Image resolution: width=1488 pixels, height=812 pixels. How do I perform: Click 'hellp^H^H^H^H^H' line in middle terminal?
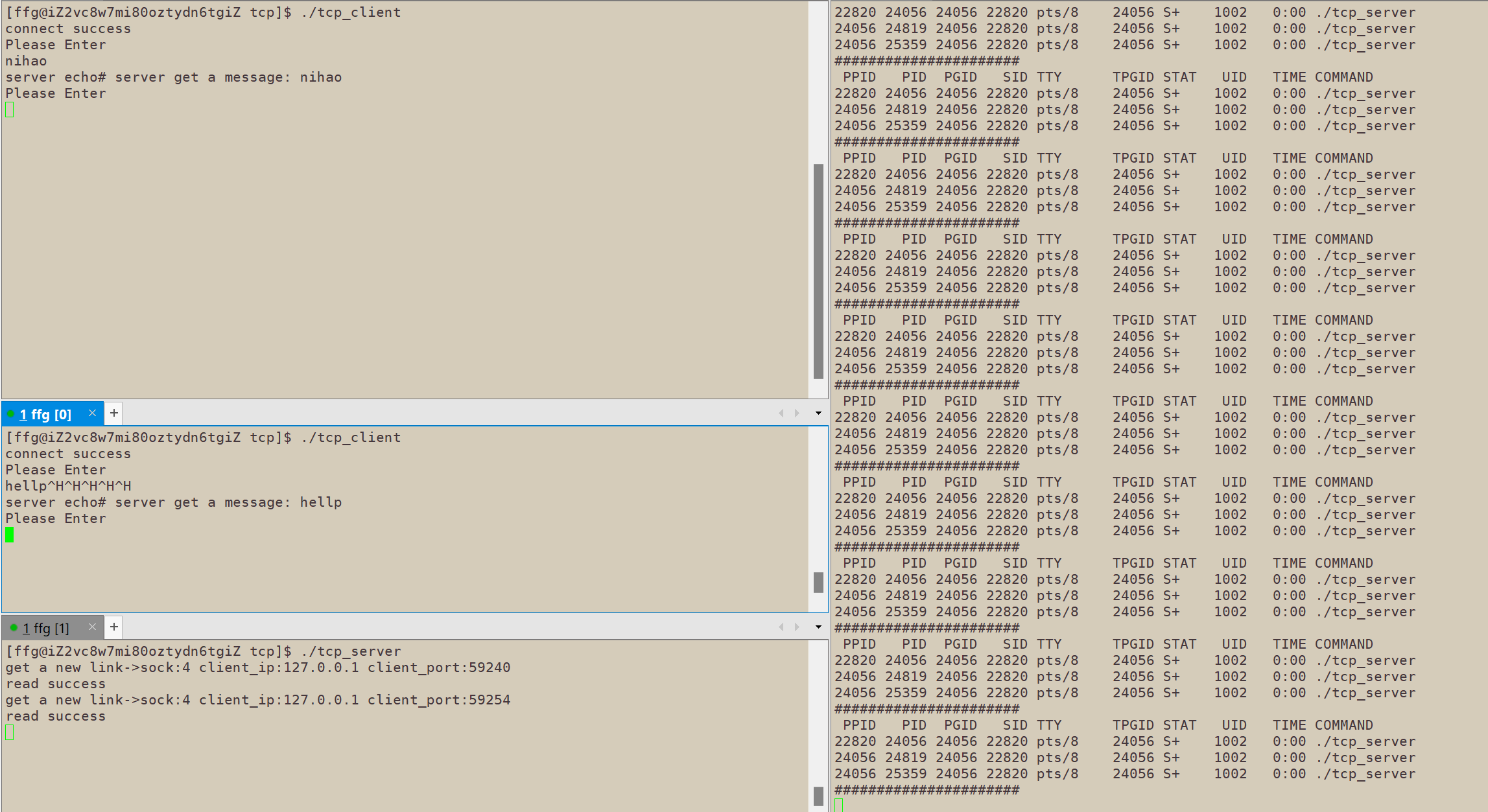(68, 486)
